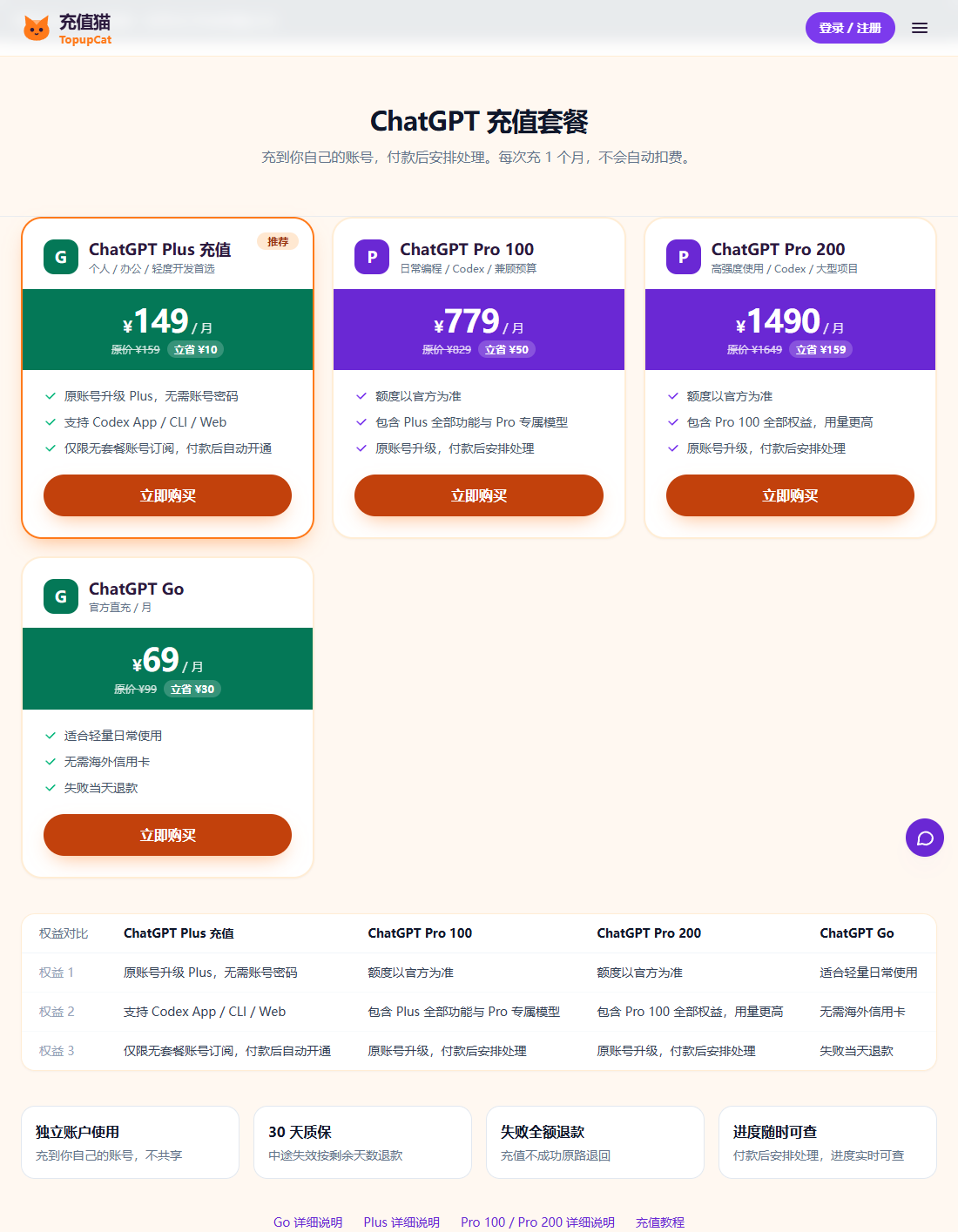The width and height of the screenshot is (958, 1232).
Task: Click the checkmark beside 原账号升级 Plus，无需账号密码
Action: point(51,396)
